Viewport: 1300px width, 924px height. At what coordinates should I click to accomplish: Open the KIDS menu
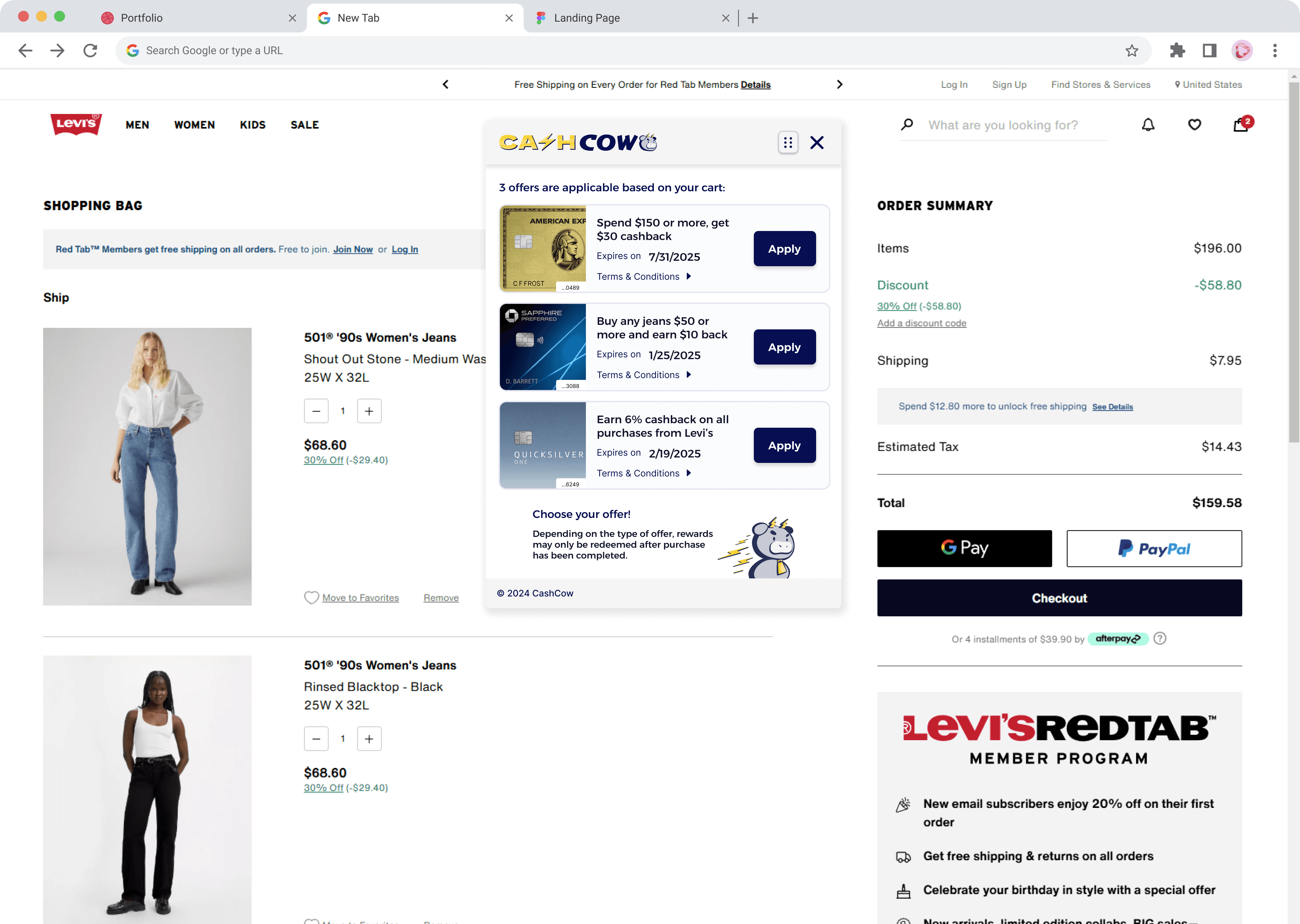pyautogui.click(x=253, y=125)
